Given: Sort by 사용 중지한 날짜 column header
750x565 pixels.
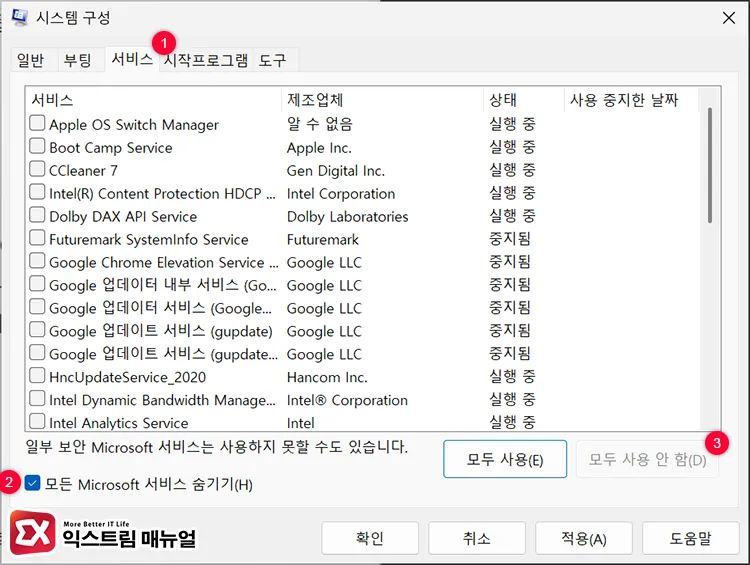Looking at the screenshot, I should 631,100.
